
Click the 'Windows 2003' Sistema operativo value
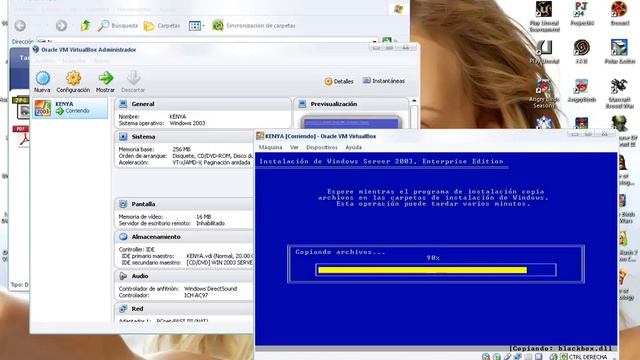(x=187, y=123)
